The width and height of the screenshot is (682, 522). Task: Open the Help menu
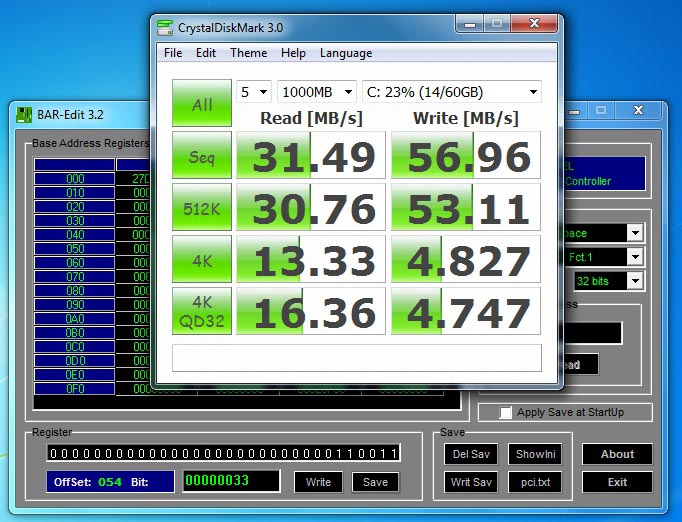(x=293, y=53)
